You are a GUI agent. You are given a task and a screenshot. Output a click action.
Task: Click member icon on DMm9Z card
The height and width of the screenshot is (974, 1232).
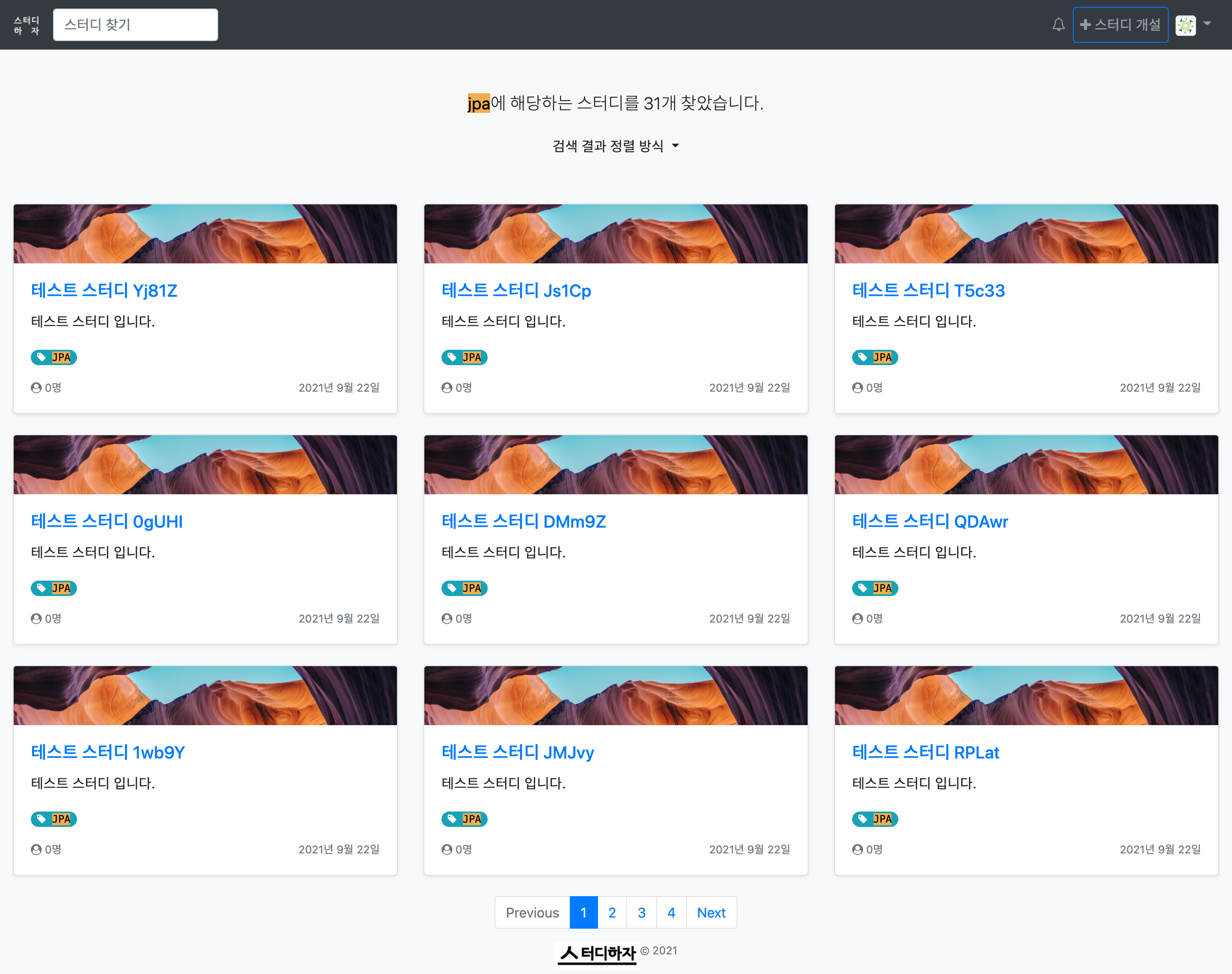tap(447, 619)
